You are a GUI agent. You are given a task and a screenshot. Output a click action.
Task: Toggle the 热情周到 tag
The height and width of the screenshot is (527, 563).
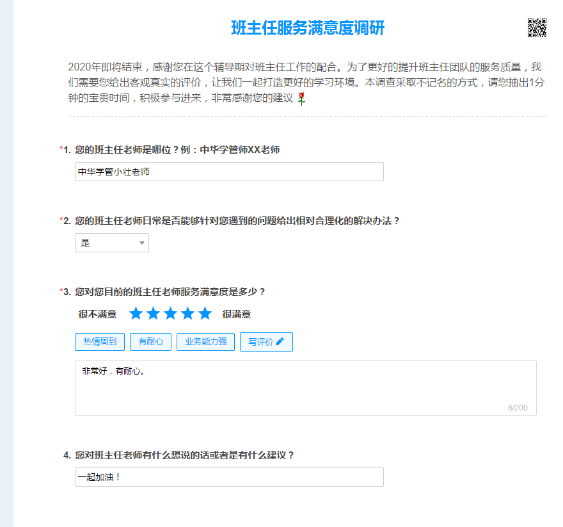[100, 342]
